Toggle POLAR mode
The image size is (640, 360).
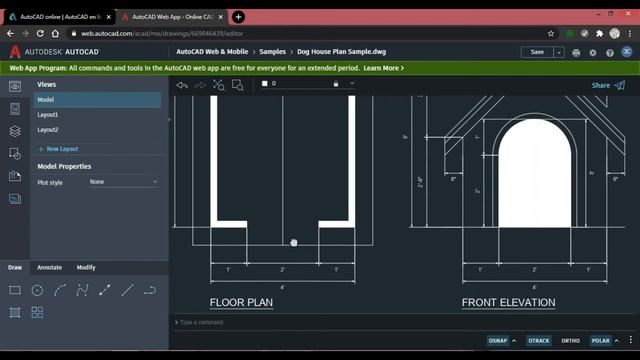(600, 340)
